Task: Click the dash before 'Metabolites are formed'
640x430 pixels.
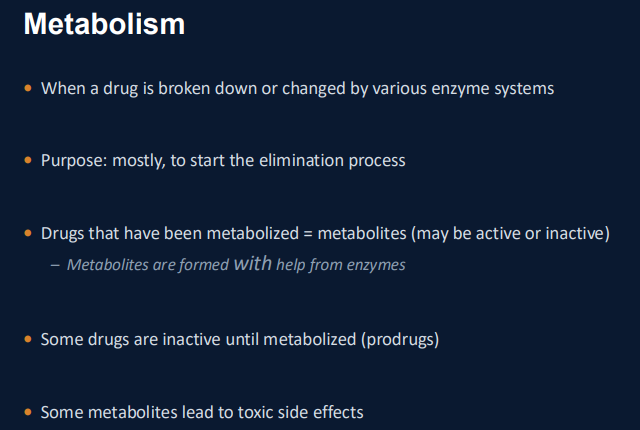Action: click(x=55, y=266)
